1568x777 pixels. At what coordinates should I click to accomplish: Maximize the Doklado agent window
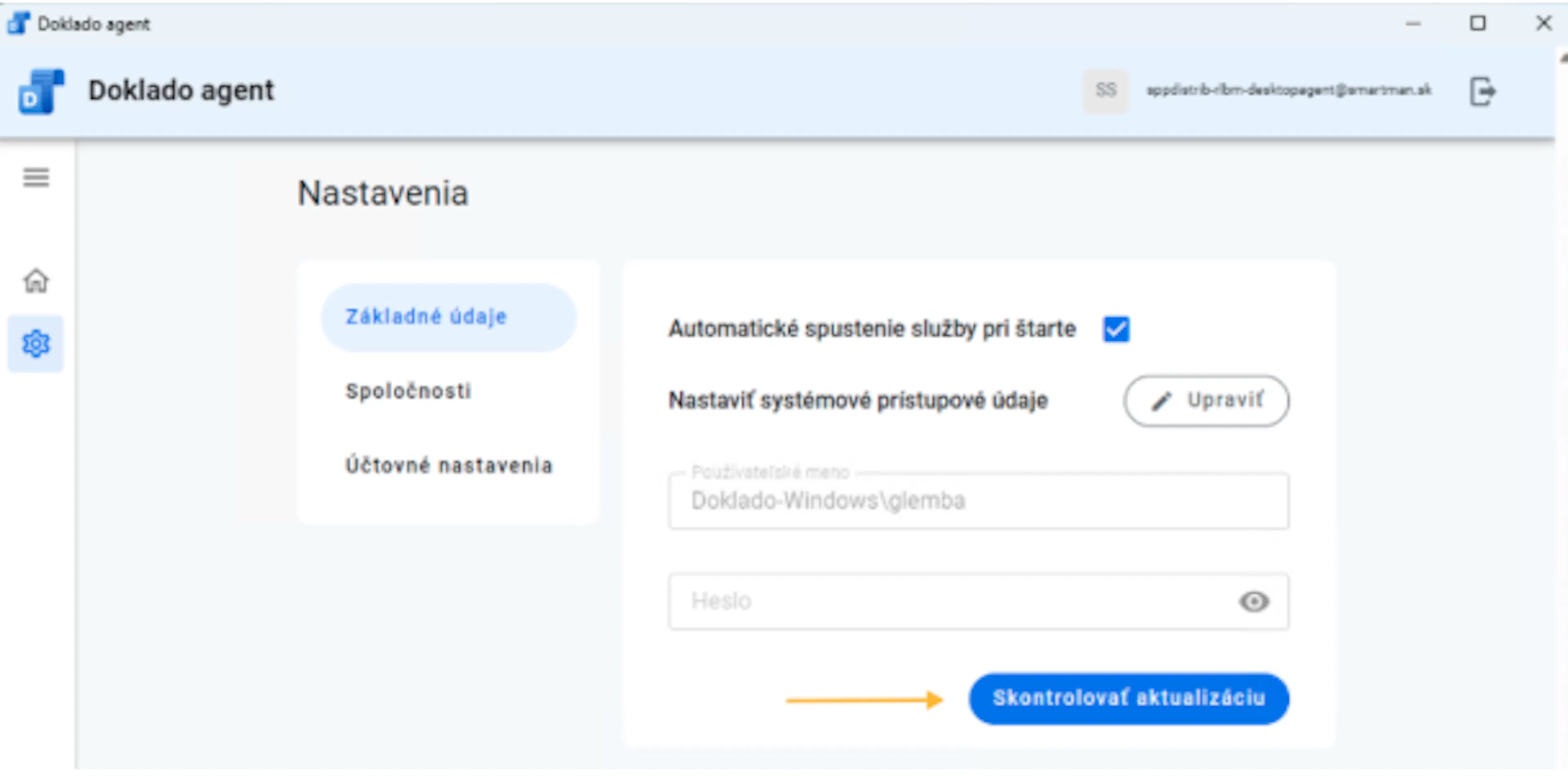pos(1477,24)
